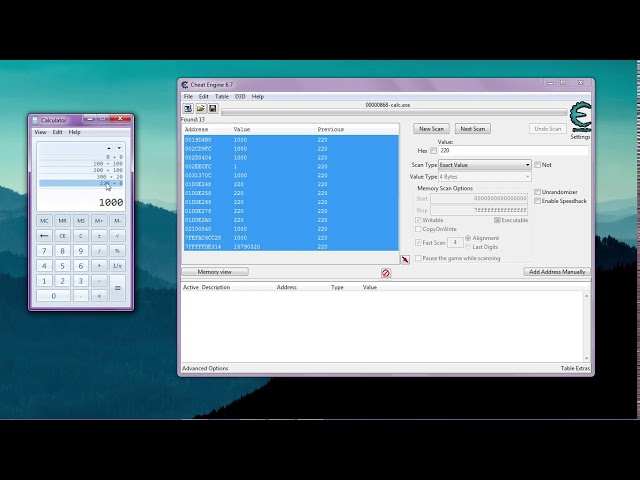640x480 pixels.
Task: Click the Next Scan button
Action: [473, 129]
